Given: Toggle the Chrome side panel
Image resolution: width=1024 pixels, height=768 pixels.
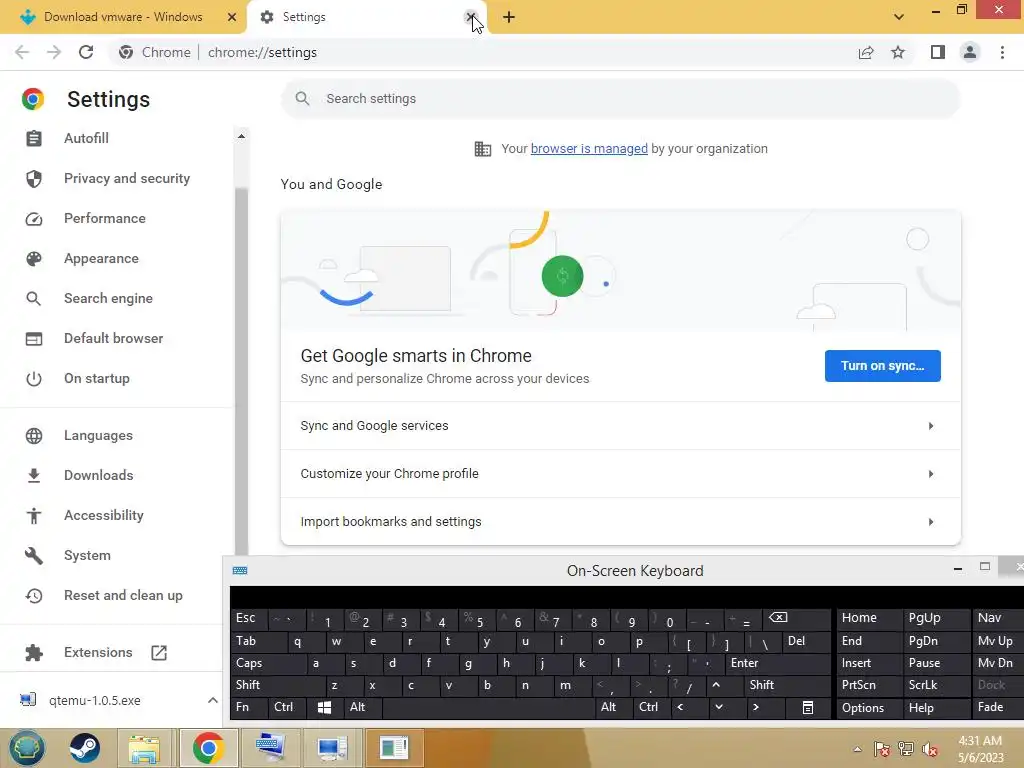Looking at the screenshot, I should point(938,52).
